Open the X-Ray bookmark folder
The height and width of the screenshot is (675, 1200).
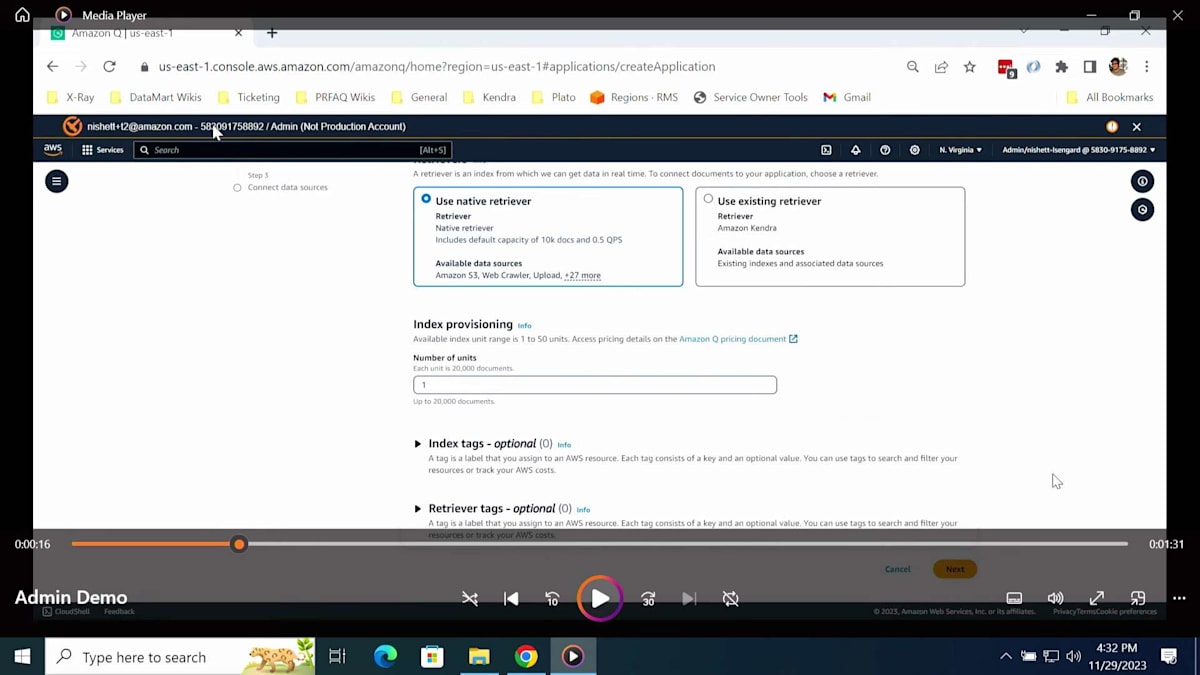pos(70,97)
